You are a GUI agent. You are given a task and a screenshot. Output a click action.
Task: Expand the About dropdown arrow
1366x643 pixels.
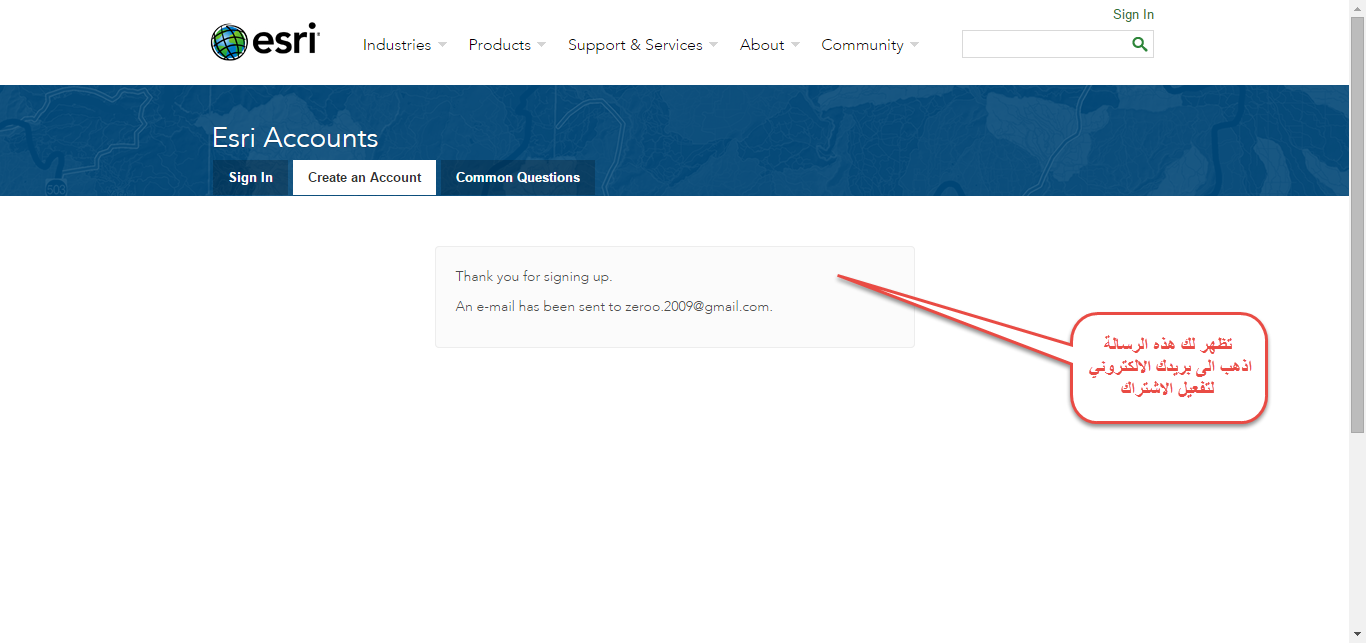pos(795,45)
